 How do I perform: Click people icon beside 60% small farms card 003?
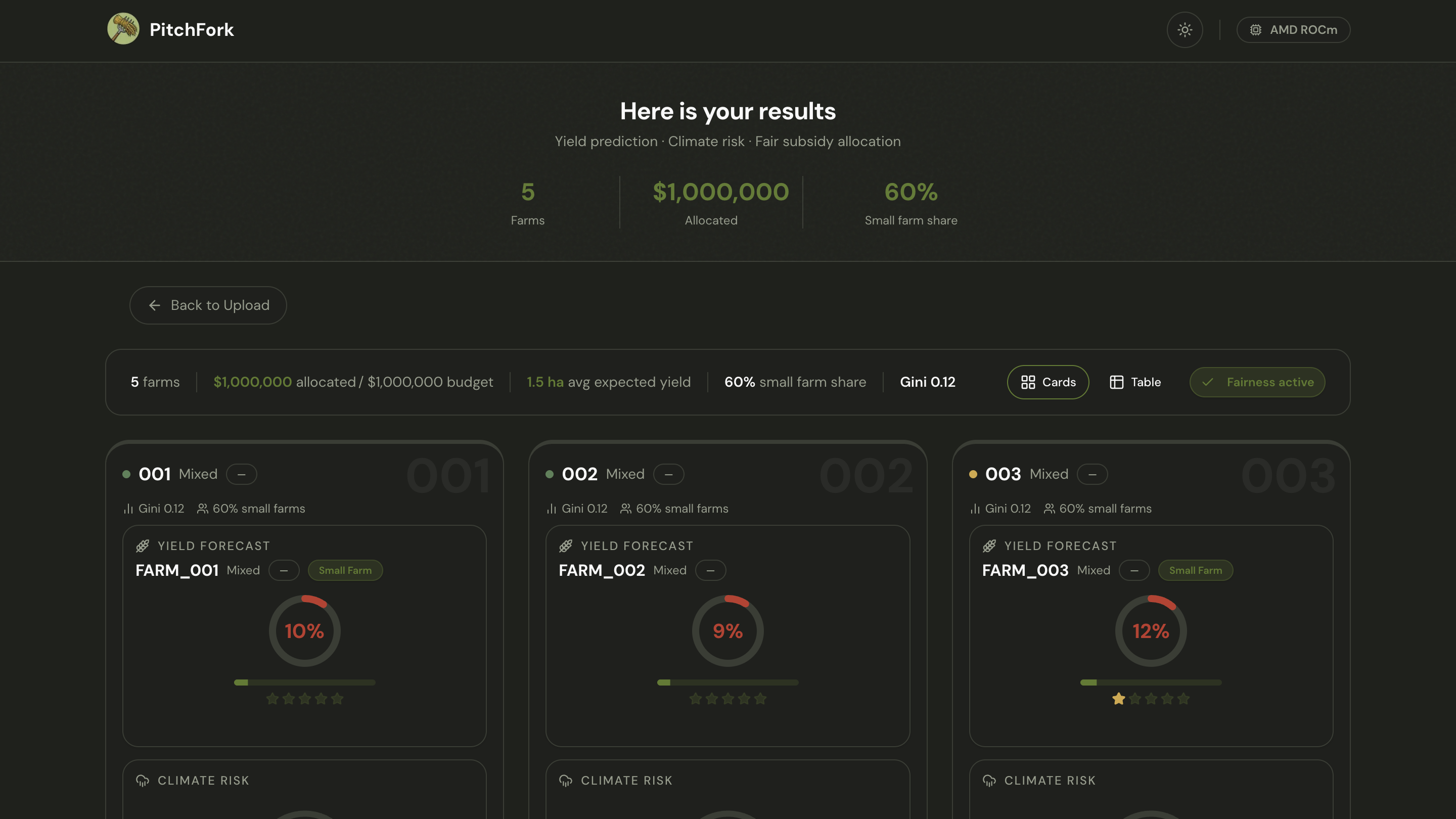click(x=1049, y=509)
